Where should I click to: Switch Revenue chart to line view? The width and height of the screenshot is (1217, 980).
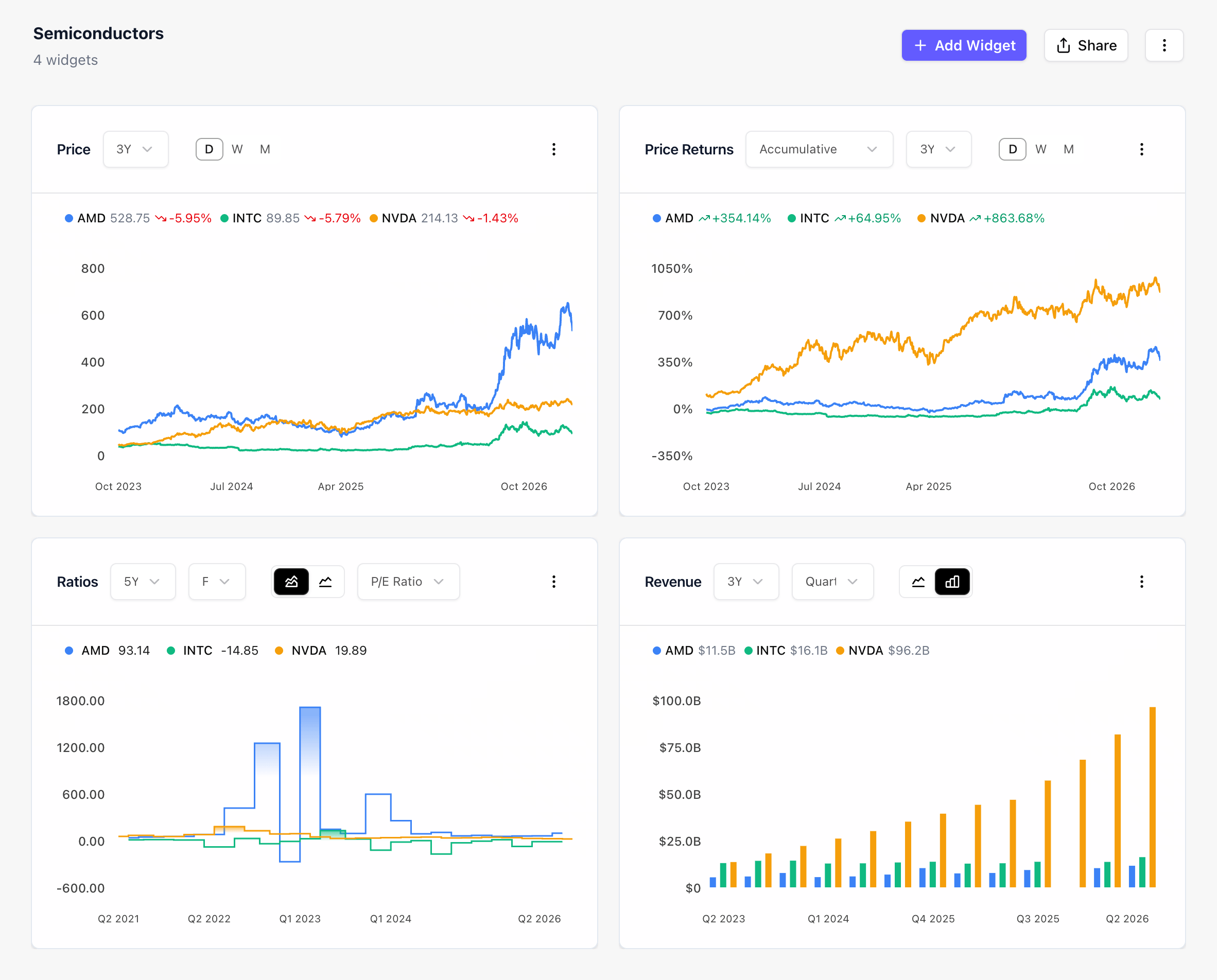tap(918, 582)
